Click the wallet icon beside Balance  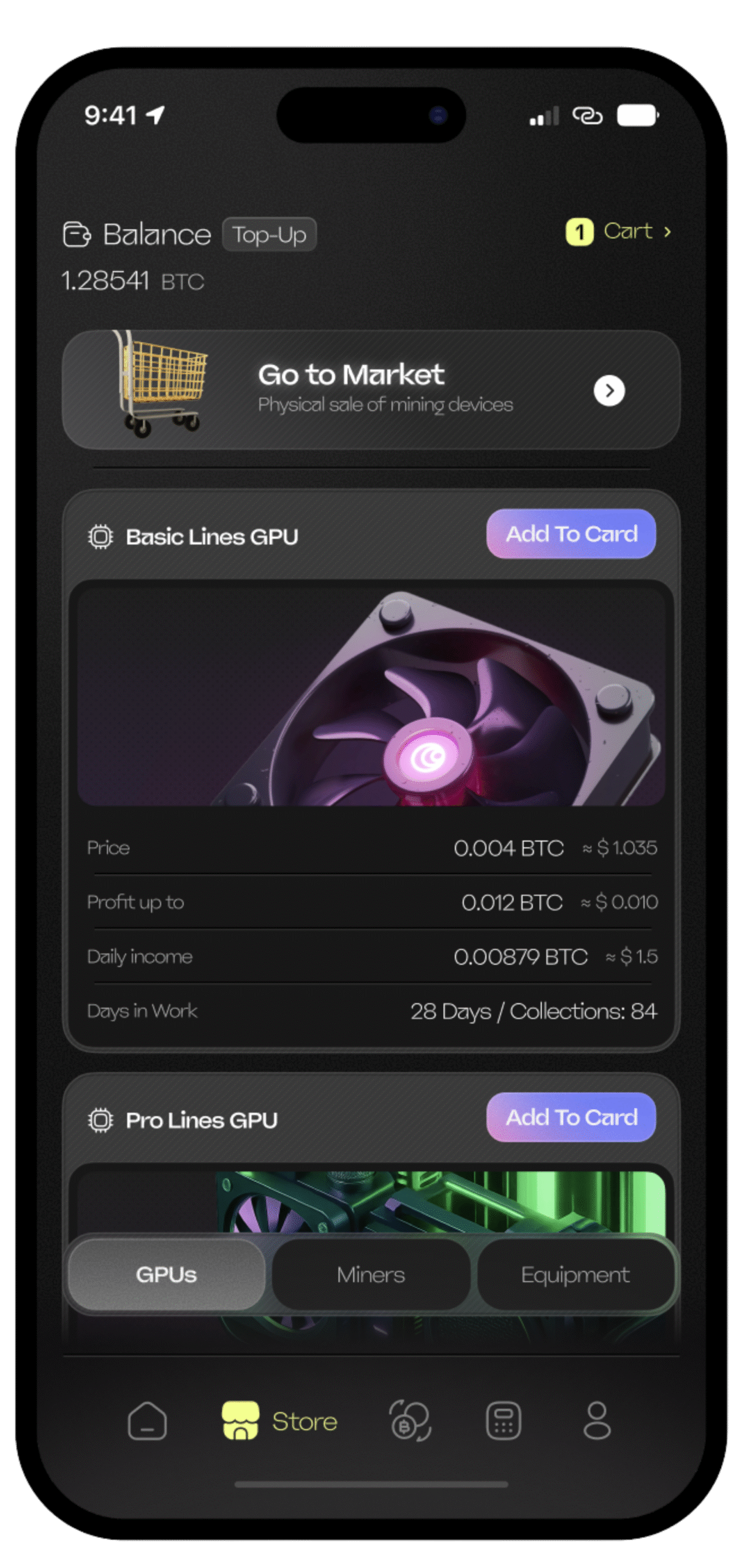pos(77,235)
